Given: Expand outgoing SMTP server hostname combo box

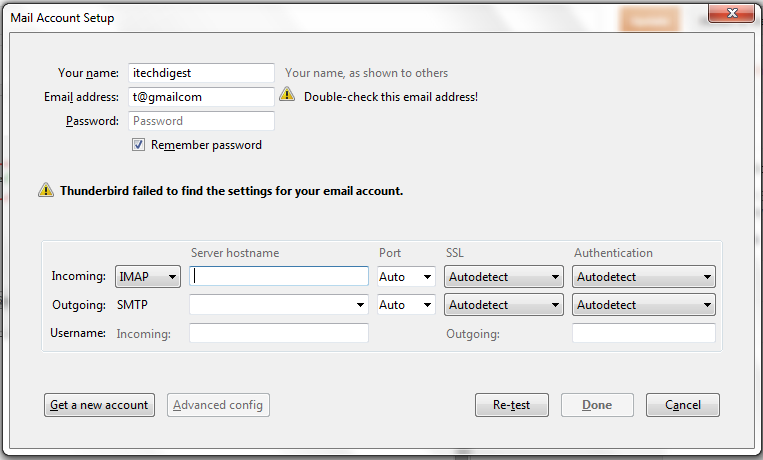Looking at the screenshot, I should pyautogui.click(x=360, y=305).
